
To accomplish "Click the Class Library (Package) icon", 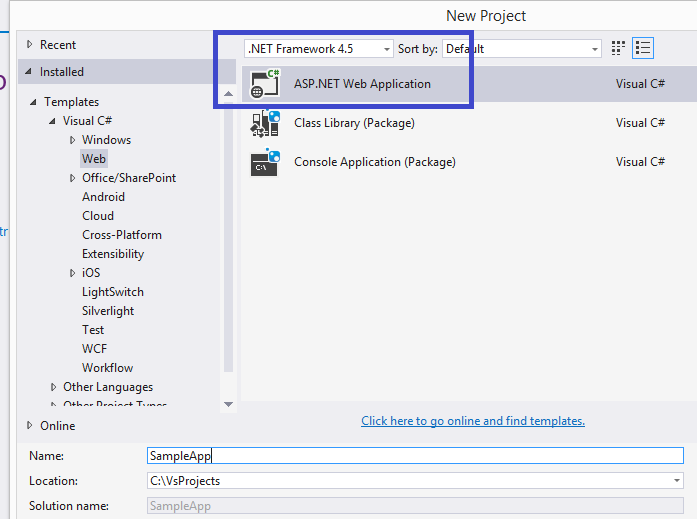I will pyautogui.click(x=265, y=123).
